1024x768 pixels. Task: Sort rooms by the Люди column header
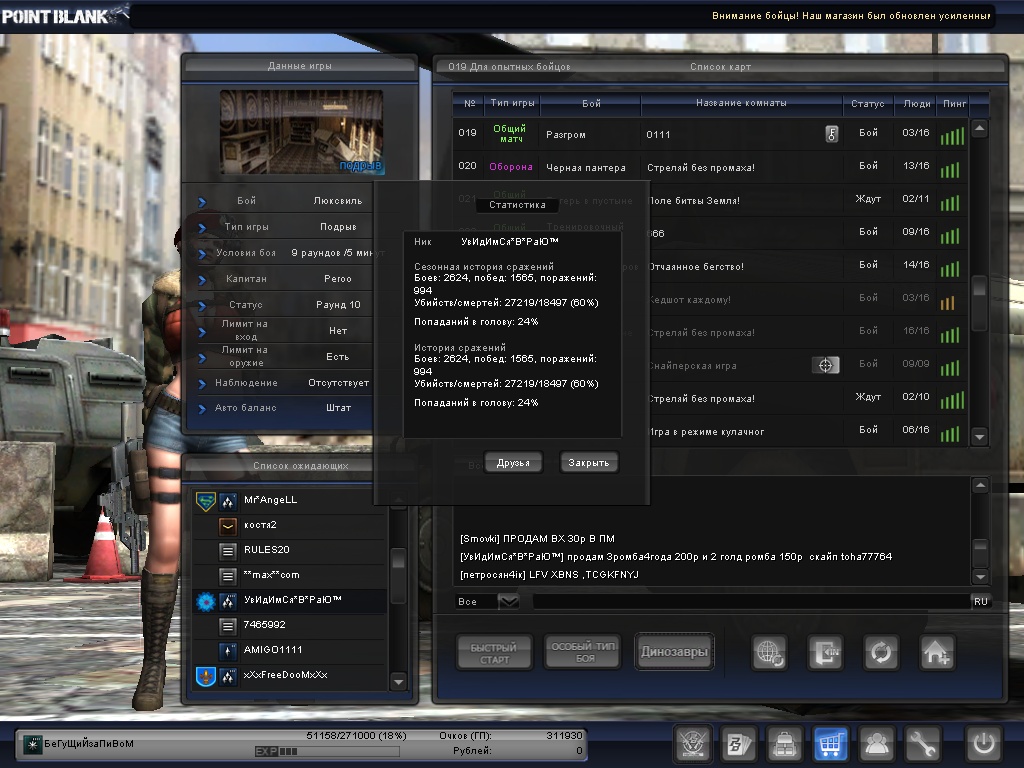pos(916,103)
